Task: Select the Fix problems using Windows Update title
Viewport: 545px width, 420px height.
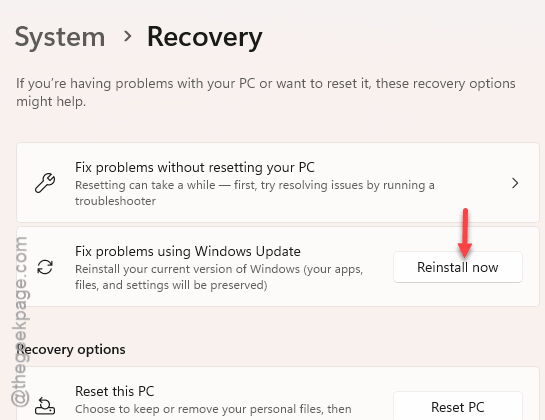Action: click(x=188, y=251)
